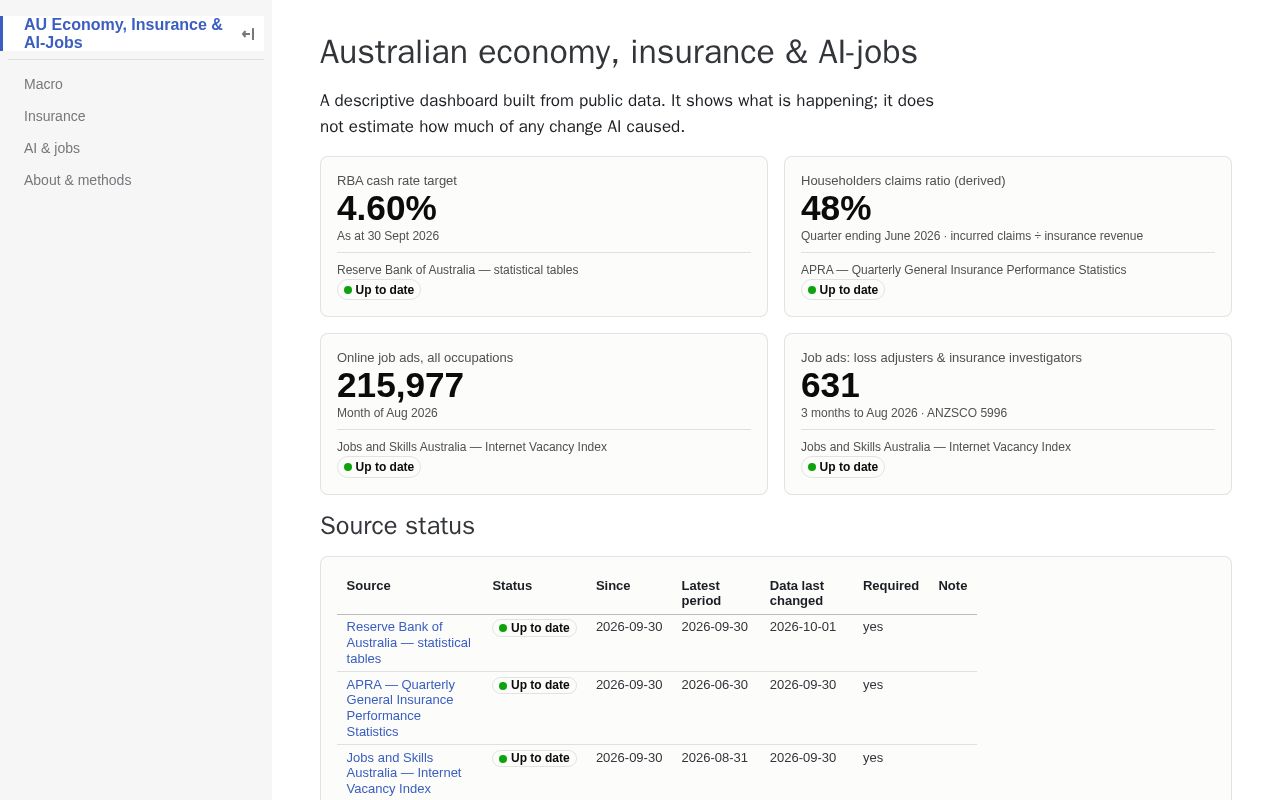
Task: Click the Data last changed column header
Action: point(797,593)
